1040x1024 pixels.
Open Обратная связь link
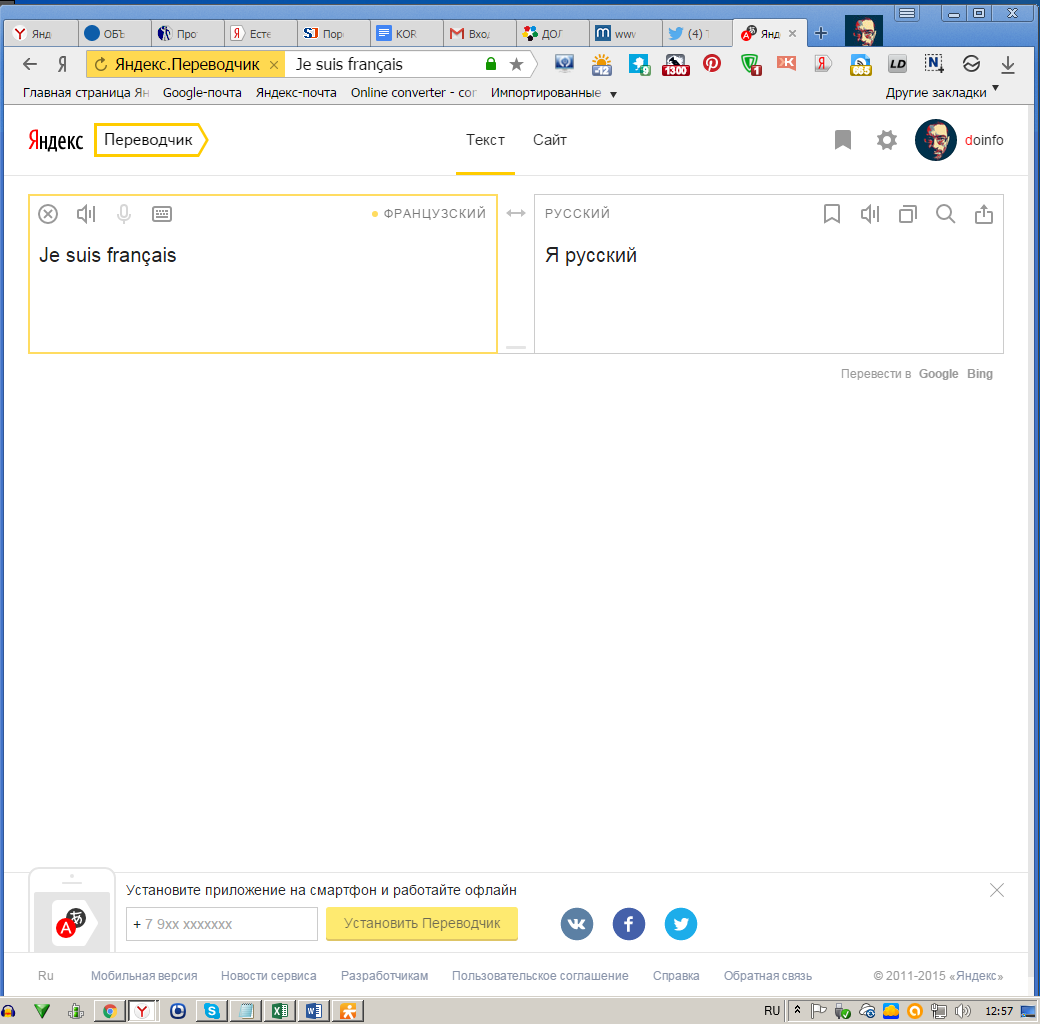pos(767,976)
